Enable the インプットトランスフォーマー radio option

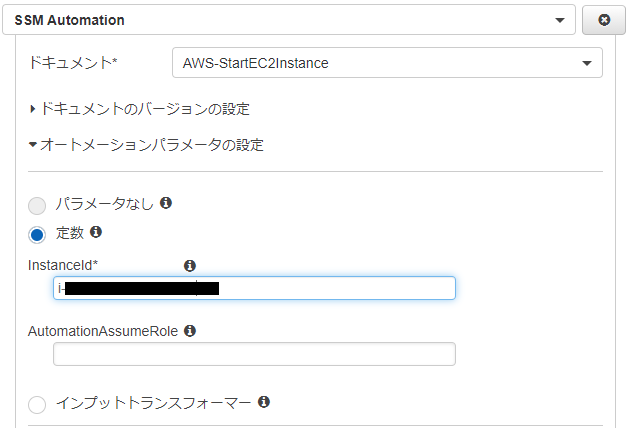tap(38, 405)
